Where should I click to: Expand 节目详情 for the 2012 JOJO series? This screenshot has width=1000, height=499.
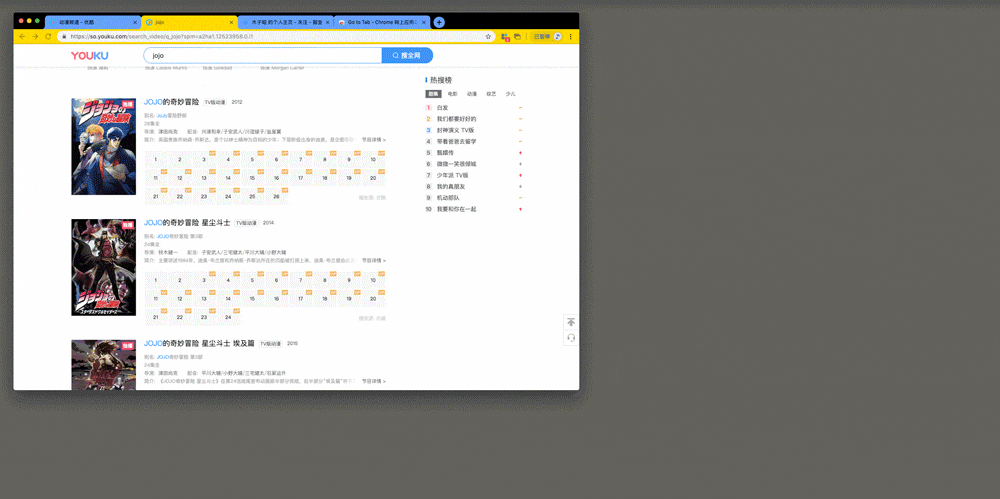(374, 139)
